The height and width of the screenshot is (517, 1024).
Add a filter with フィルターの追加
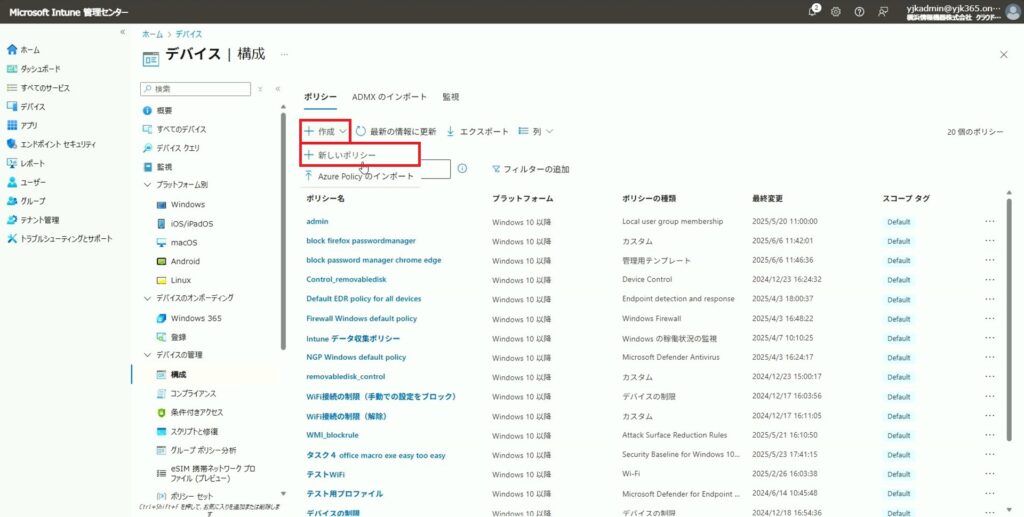click(x=530, y=169)
